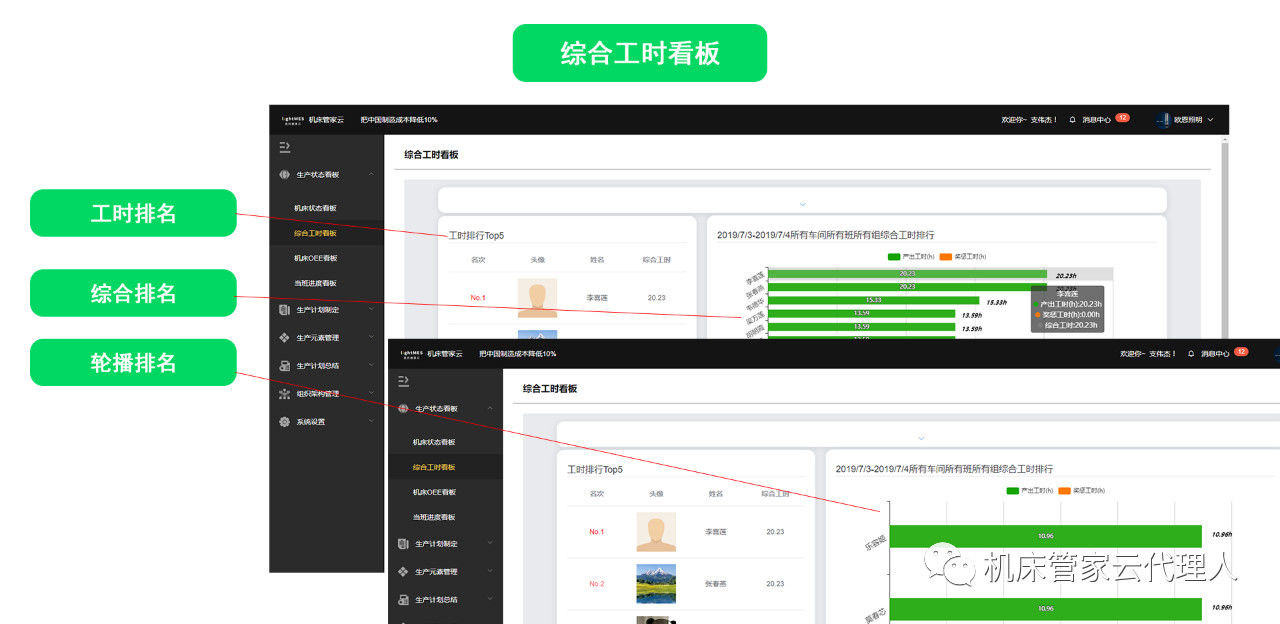Click the green 综合工时看板 title button
Viewport: 1280px width, 624px height.
(x=640, y=53)
